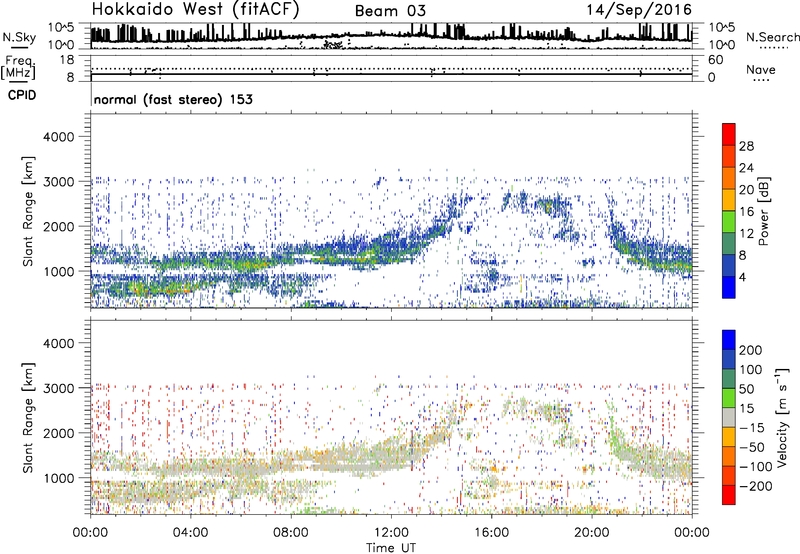Viewport: 800px width, 554px height.
Task: Click the "20:00" time tick label
Action: click(x=591, y=533)
